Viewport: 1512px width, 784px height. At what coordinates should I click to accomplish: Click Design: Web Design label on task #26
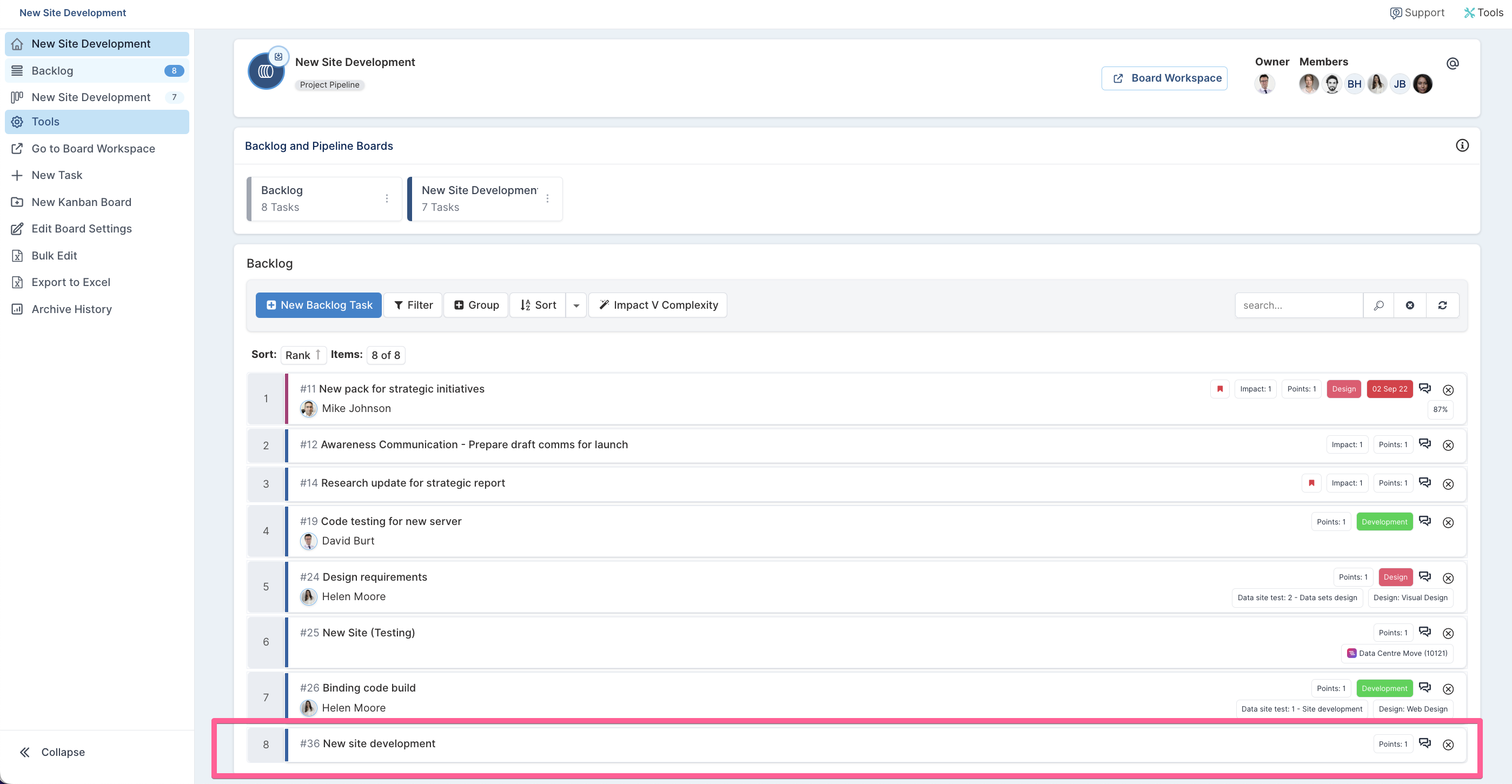1413,709
